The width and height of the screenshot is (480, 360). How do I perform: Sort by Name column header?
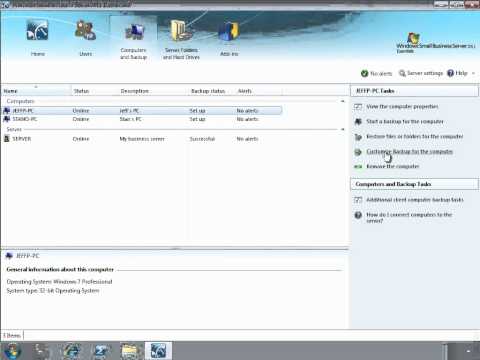tap(36, 91)
